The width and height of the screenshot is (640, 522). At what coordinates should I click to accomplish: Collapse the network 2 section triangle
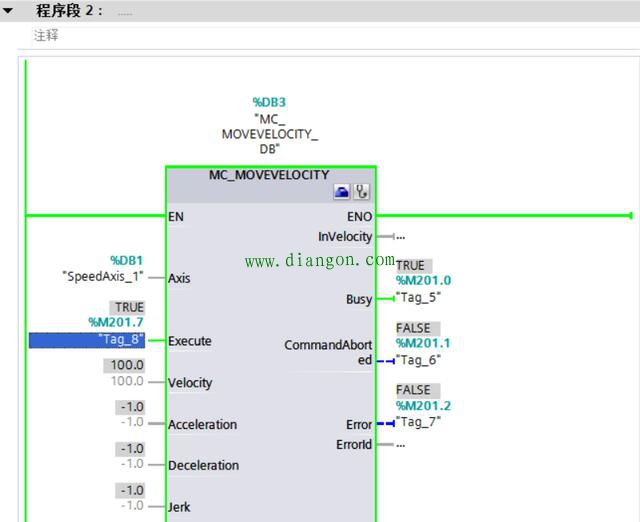pos(9,11)
